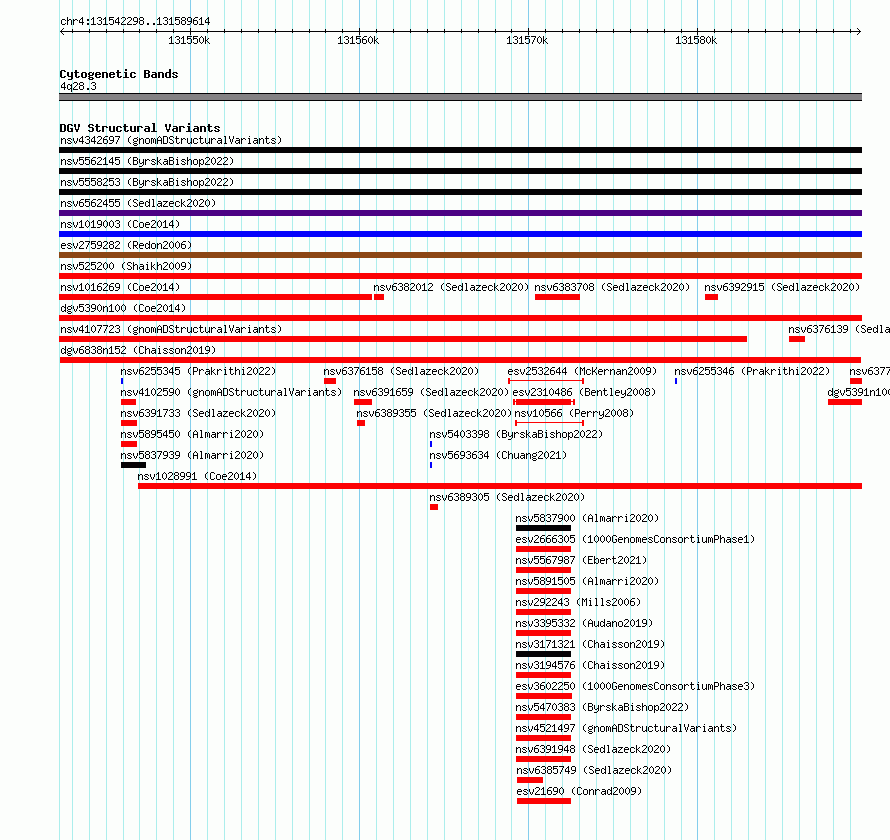890x840 pixels.
Task: Select the nsv6392915 (Sedlazeck2020) label
Action: (782, 287)
